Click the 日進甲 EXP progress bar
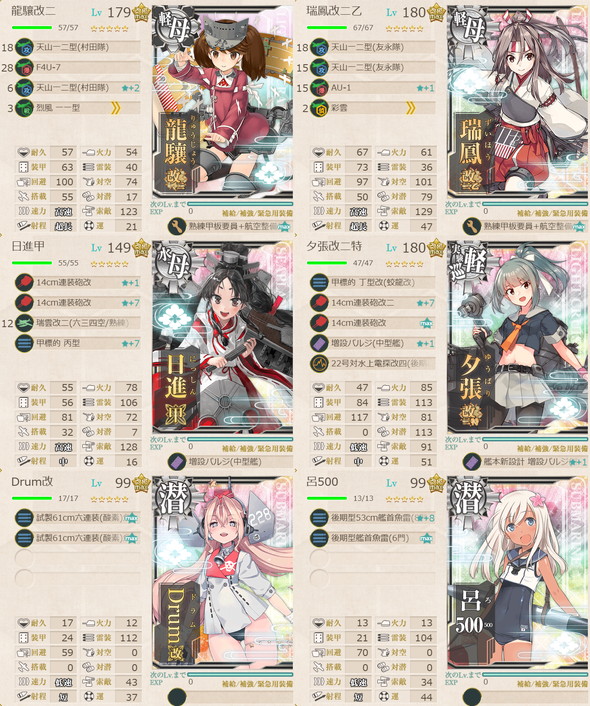Screen dimensions: 590x706 pyautogui.click(x=240, y=439)
